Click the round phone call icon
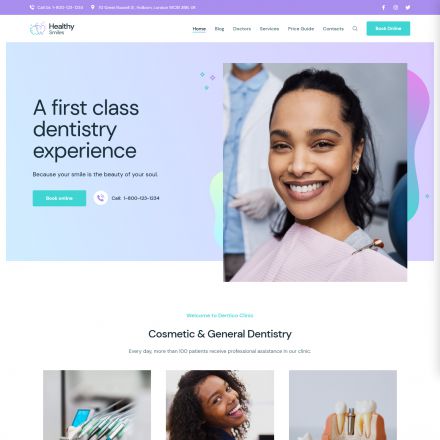The image size is (440, 440). click(101, 198)
